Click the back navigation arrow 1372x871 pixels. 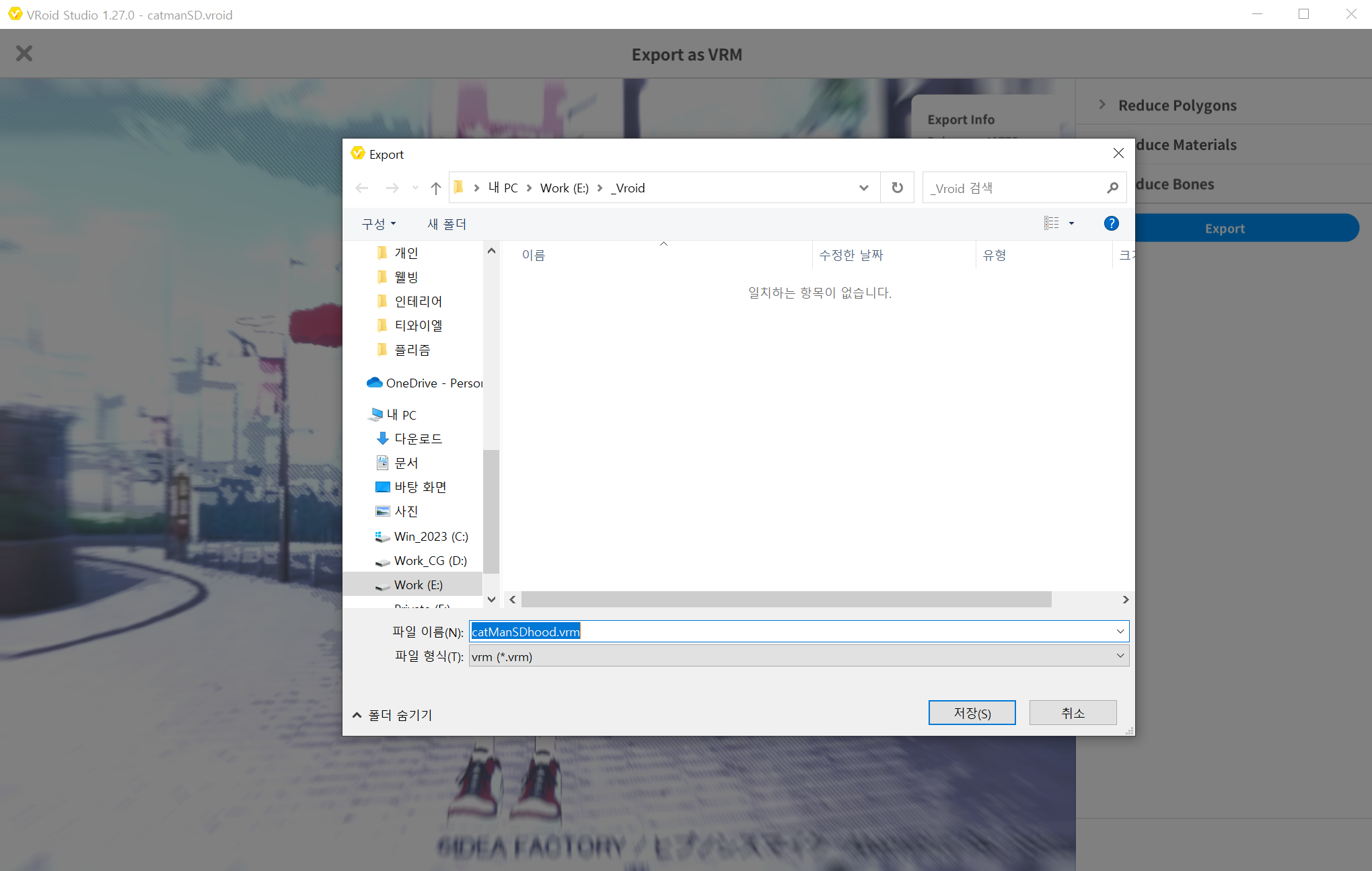[362, 188]
